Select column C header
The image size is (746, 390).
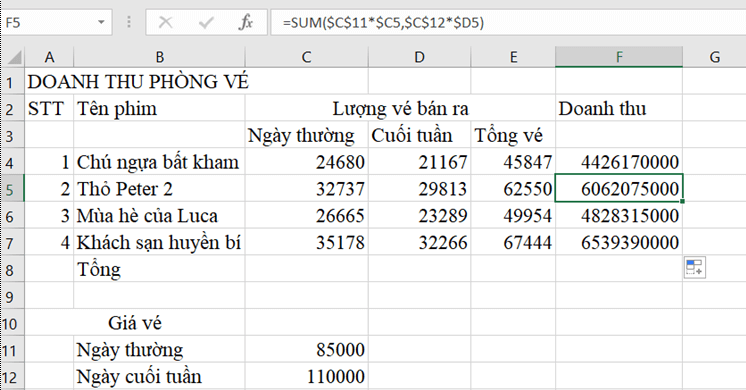(306, 57)
